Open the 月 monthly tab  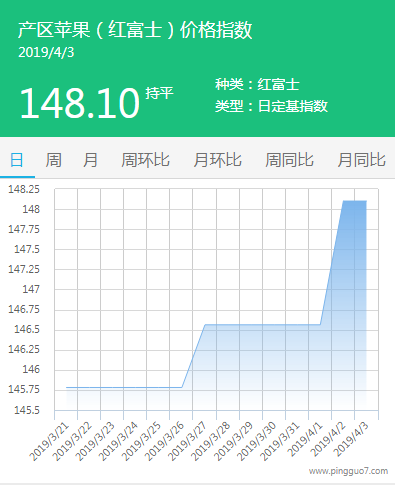[90, 160]
